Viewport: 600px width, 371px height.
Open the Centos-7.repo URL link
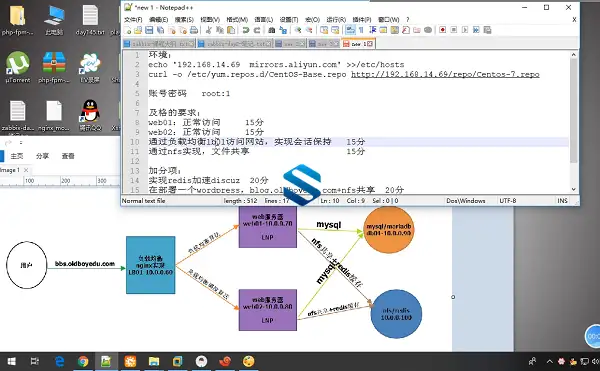445,74
